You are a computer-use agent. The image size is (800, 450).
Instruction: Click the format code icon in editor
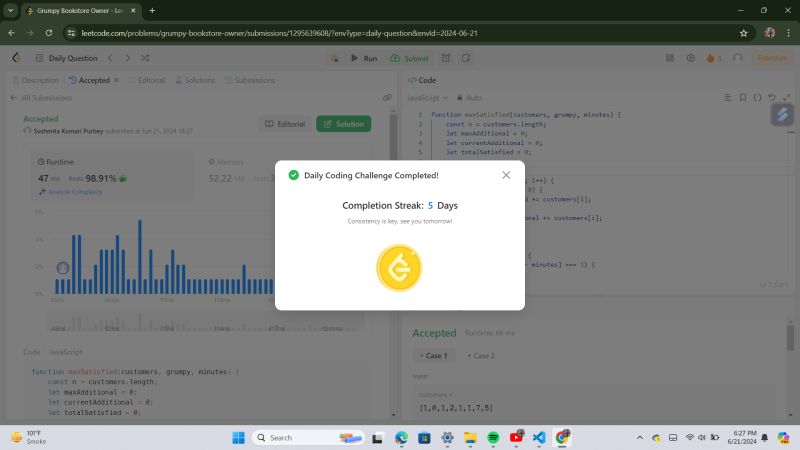coord(728,97)
